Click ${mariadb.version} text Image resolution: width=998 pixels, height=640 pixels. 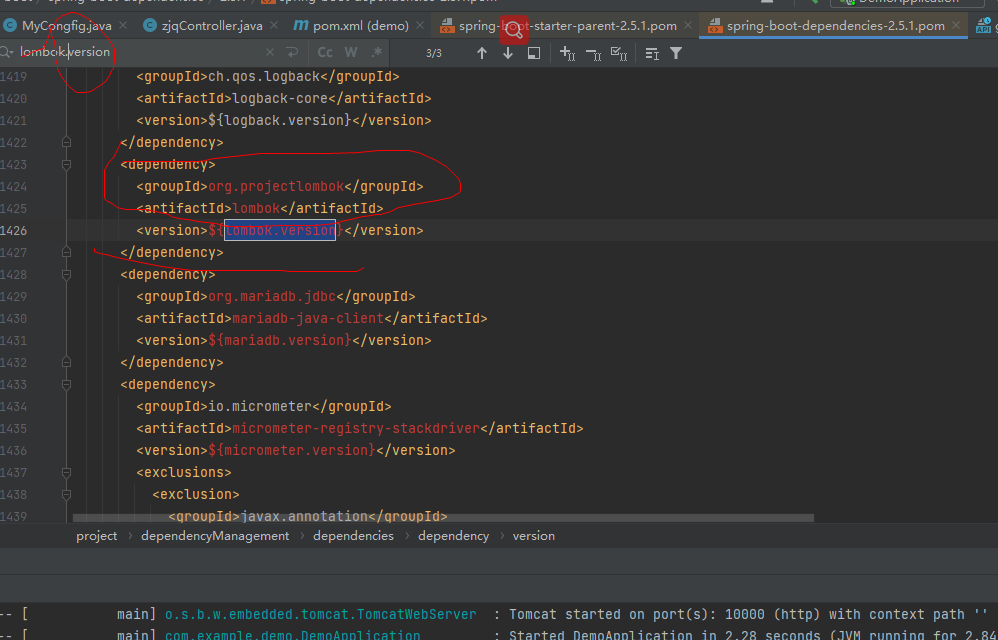(x=280, y=340)
